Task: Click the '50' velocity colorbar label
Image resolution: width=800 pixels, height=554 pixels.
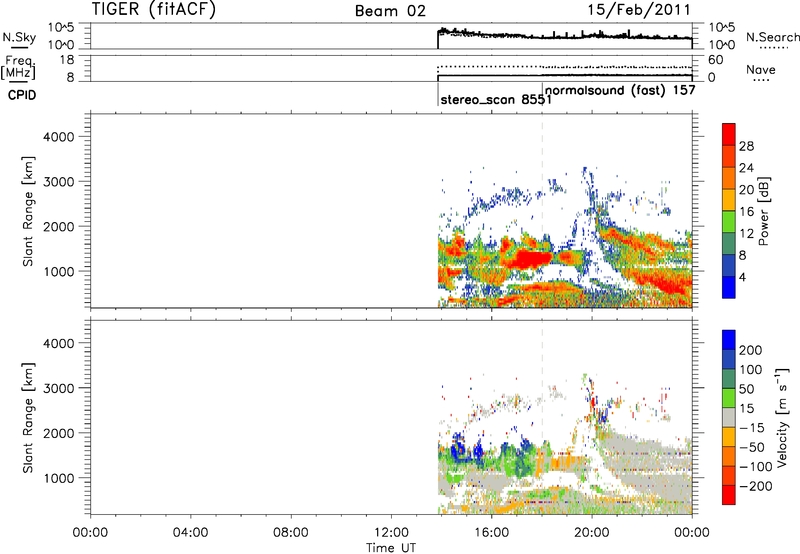Action: 746,389
